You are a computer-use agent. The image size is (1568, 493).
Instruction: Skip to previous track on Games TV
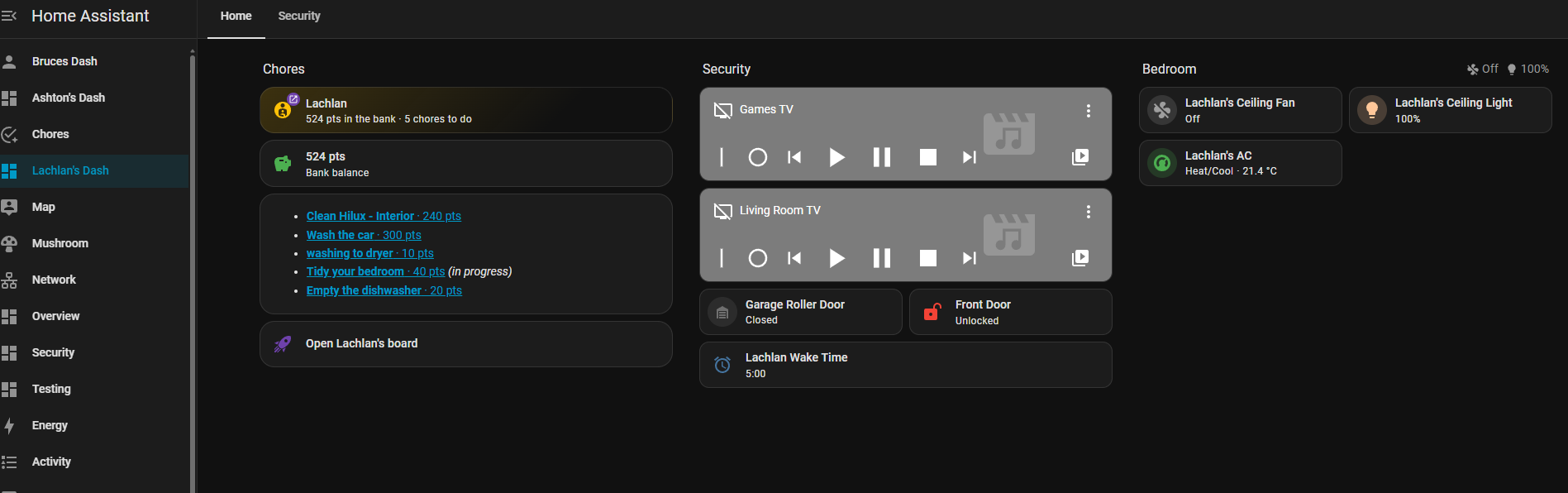(x=794, y=157)
